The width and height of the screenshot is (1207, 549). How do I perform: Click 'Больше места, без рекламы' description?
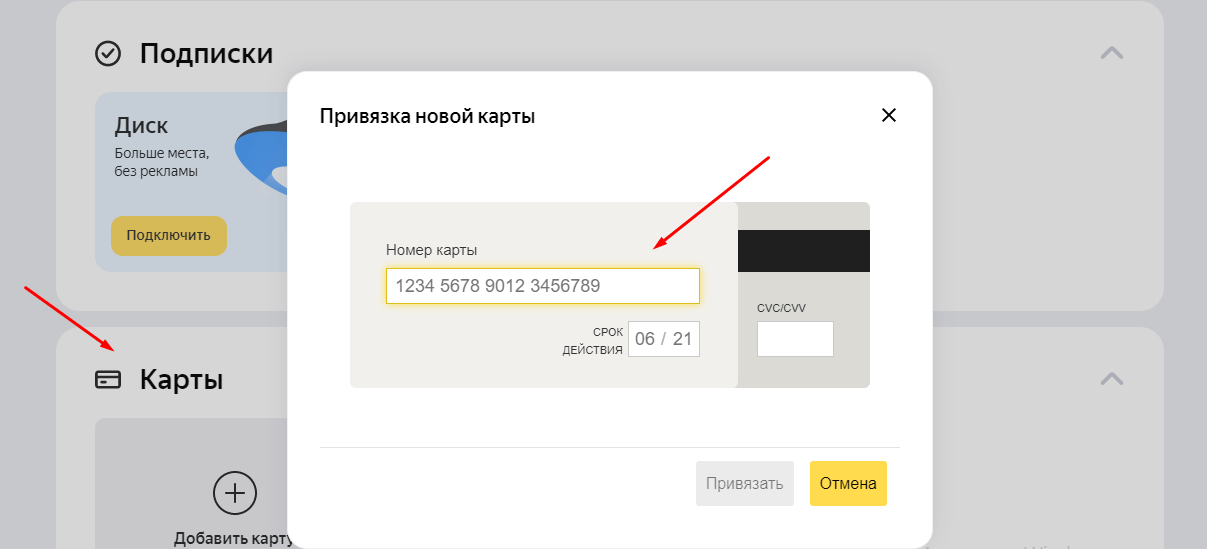[161, 163]
